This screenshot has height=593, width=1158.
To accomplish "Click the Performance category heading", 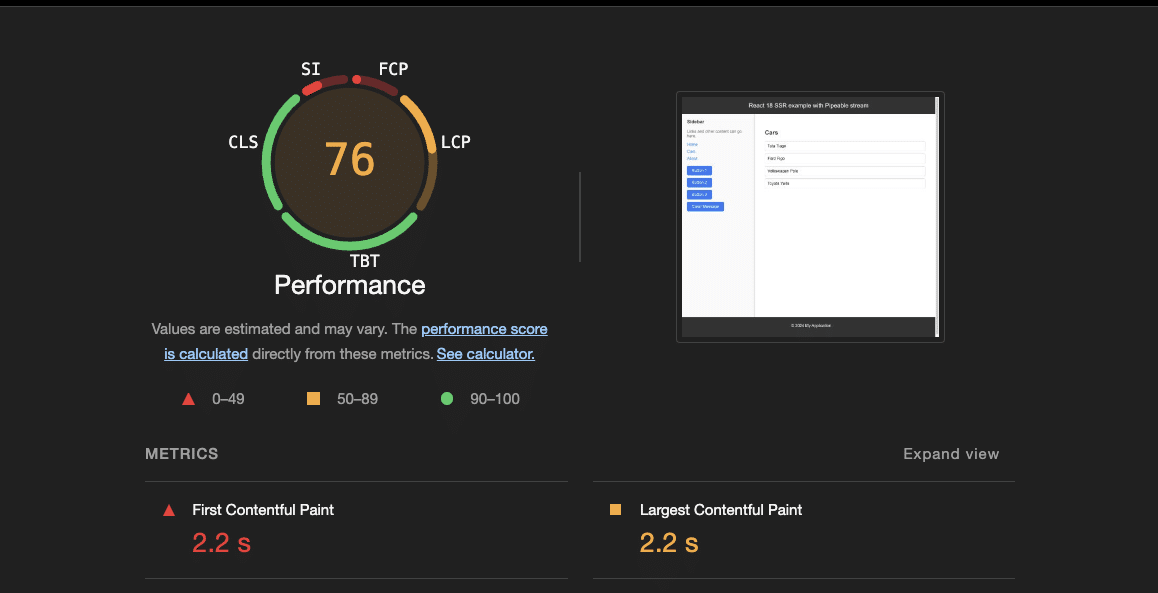I will tap(350, 286).
